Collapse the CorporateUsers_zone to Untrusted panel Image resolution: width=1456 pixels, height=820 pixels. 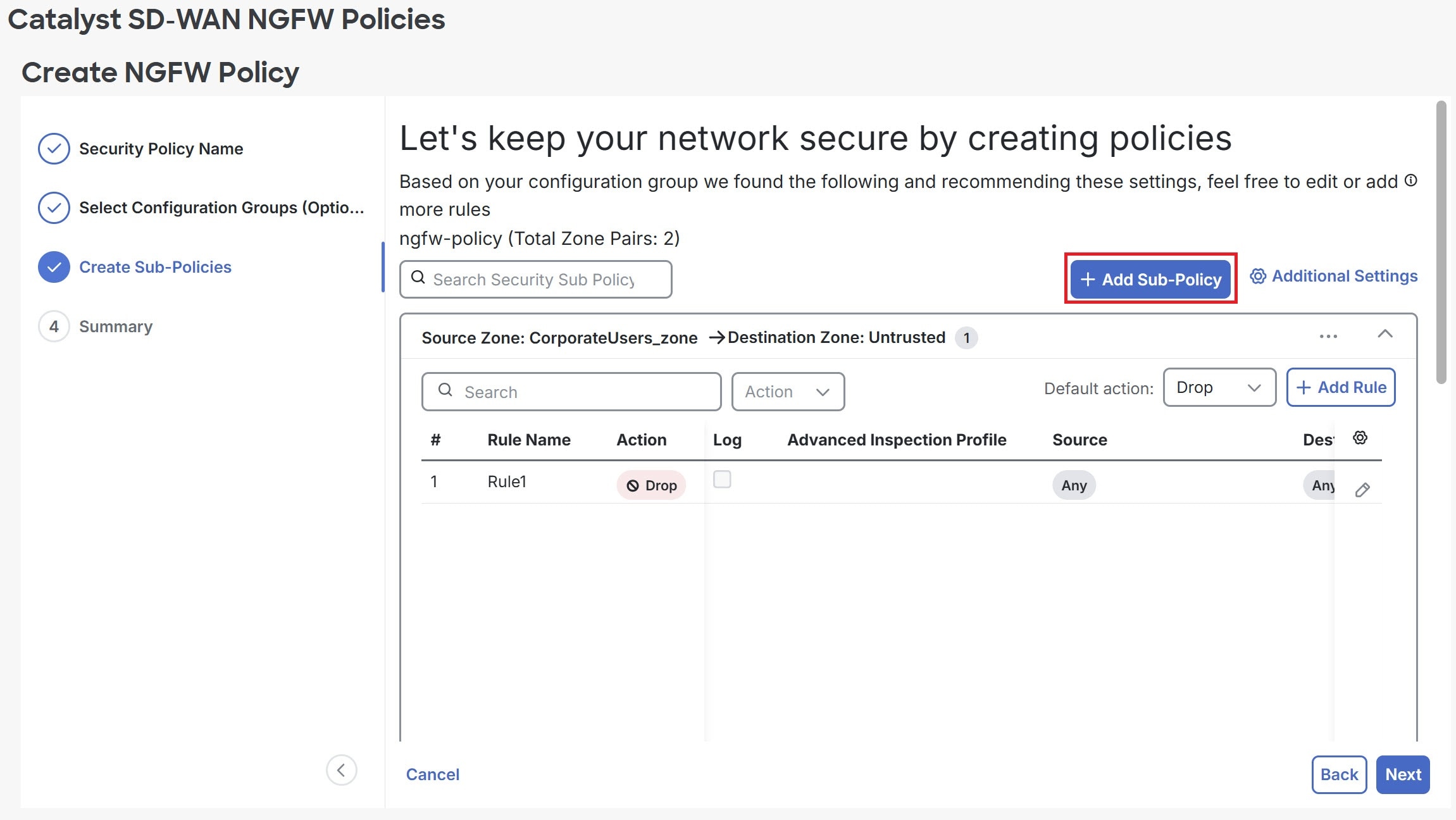(1385, 335)
